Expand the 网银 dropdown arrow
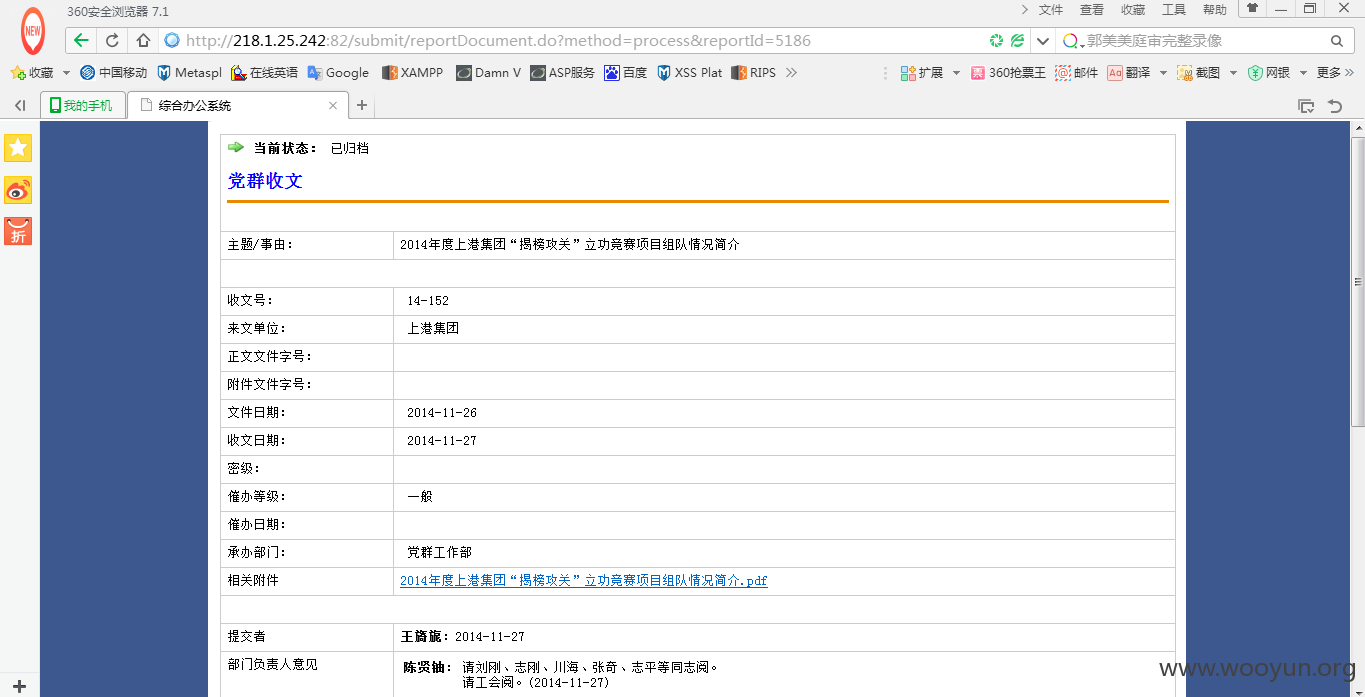This screenshot has height=697, width=1365. point(1303,73)
